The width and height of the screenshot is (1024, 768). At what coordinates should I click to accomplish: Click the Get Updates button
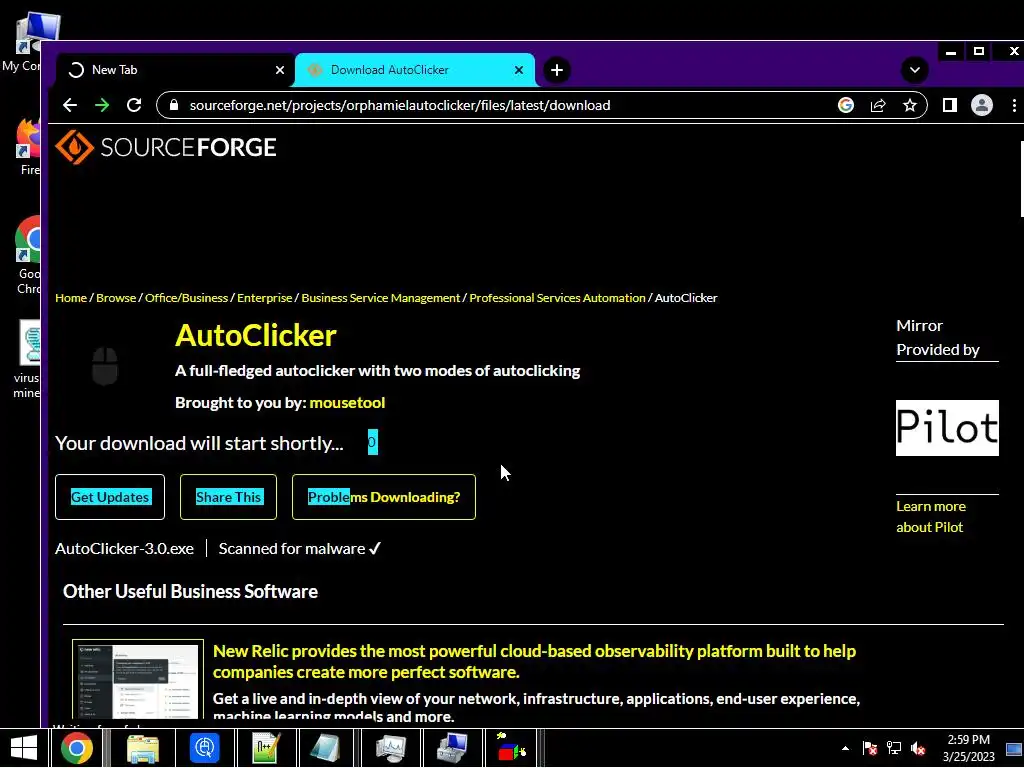pos(110,497)
